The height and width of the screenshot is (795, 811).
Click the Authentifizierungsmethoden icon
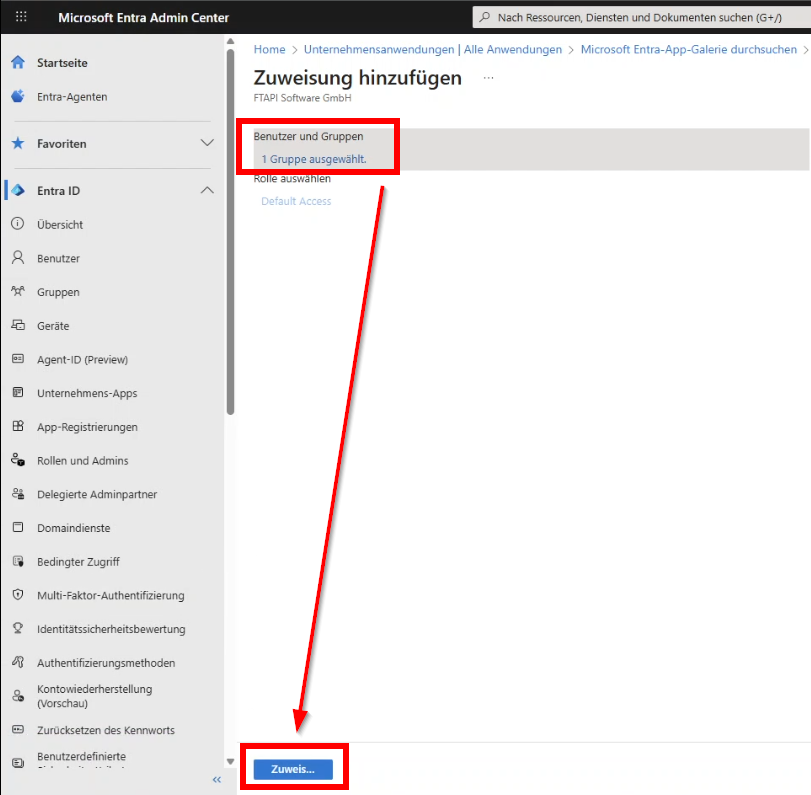tap(18, 662)
